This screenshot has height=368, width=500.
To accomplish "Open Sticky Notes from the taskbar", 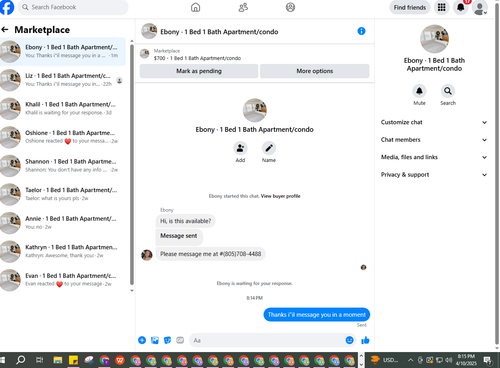I will [x=73, y=360].
